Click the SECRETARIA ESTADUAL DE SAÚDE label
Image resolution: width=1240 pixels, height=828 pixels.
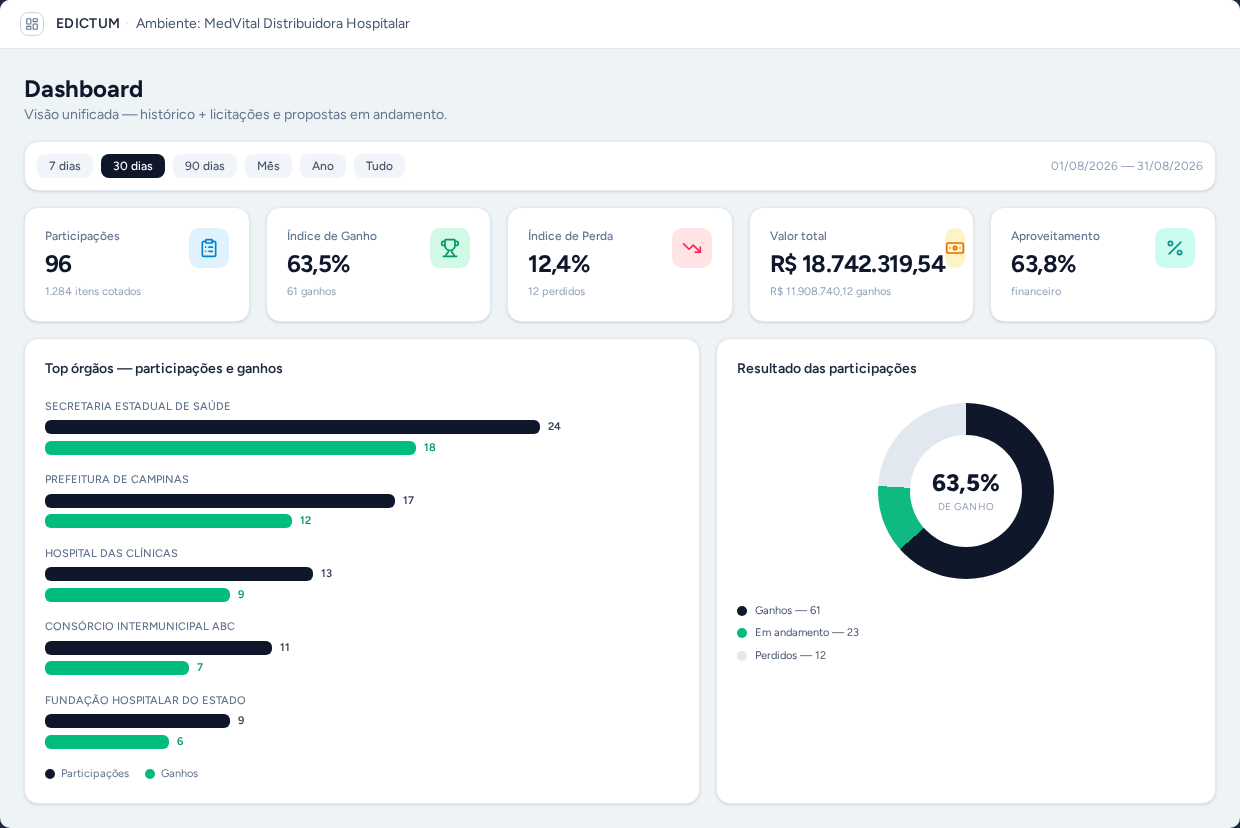[x=138, y=406]
